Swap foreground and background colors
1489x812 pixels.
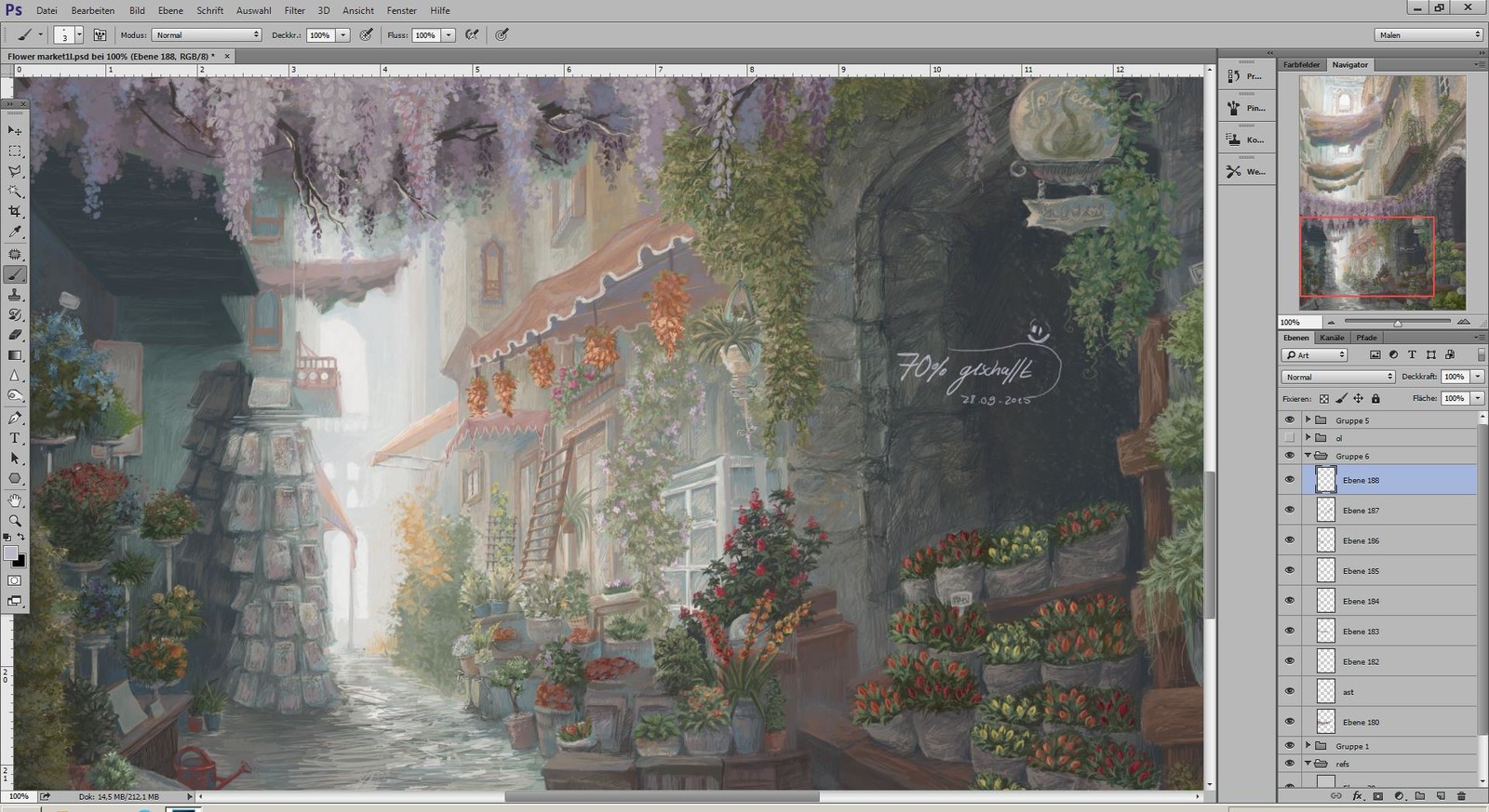point(21,538)
